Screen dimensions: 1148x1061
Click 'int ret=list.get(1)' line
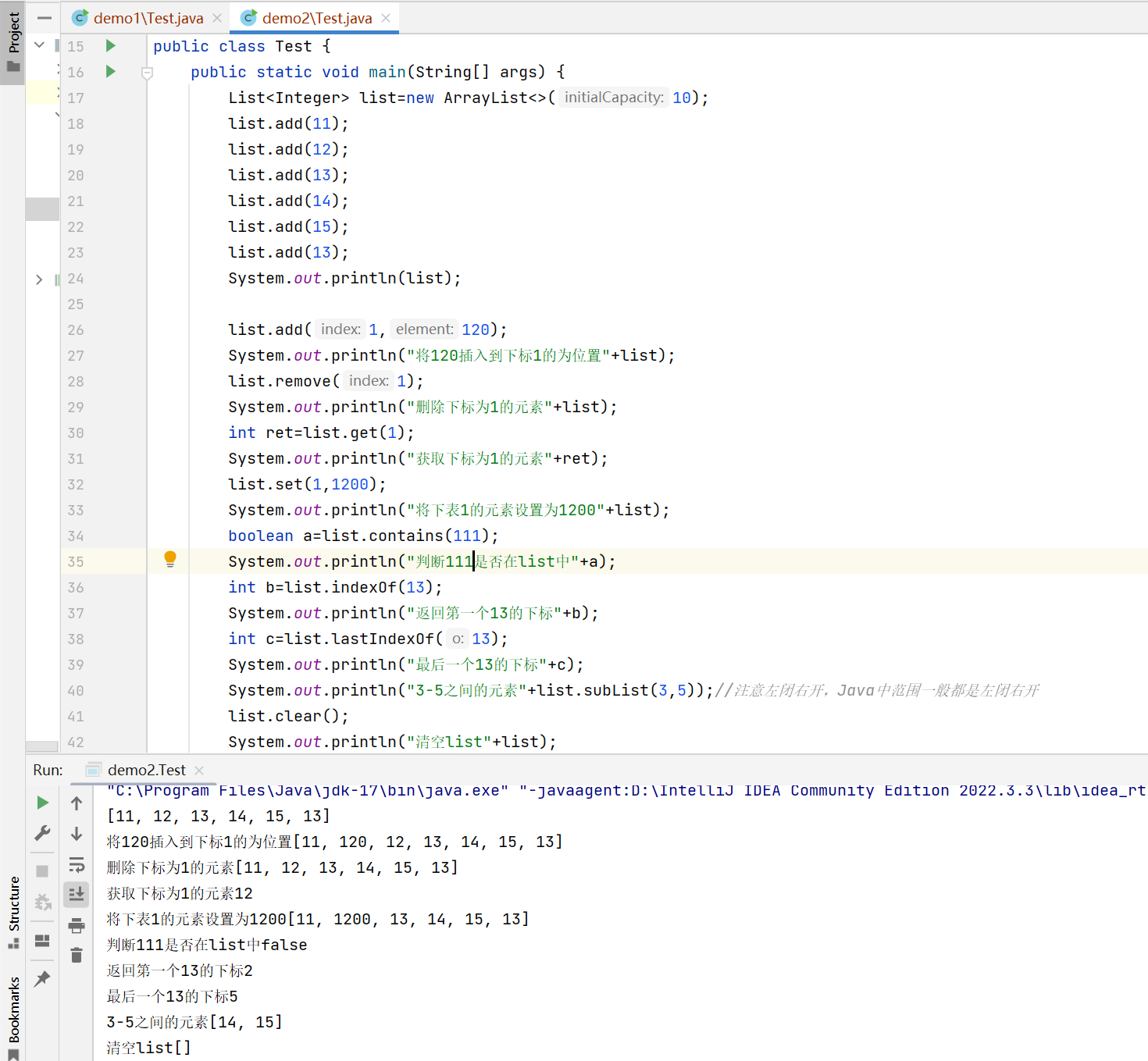(321, 433)
